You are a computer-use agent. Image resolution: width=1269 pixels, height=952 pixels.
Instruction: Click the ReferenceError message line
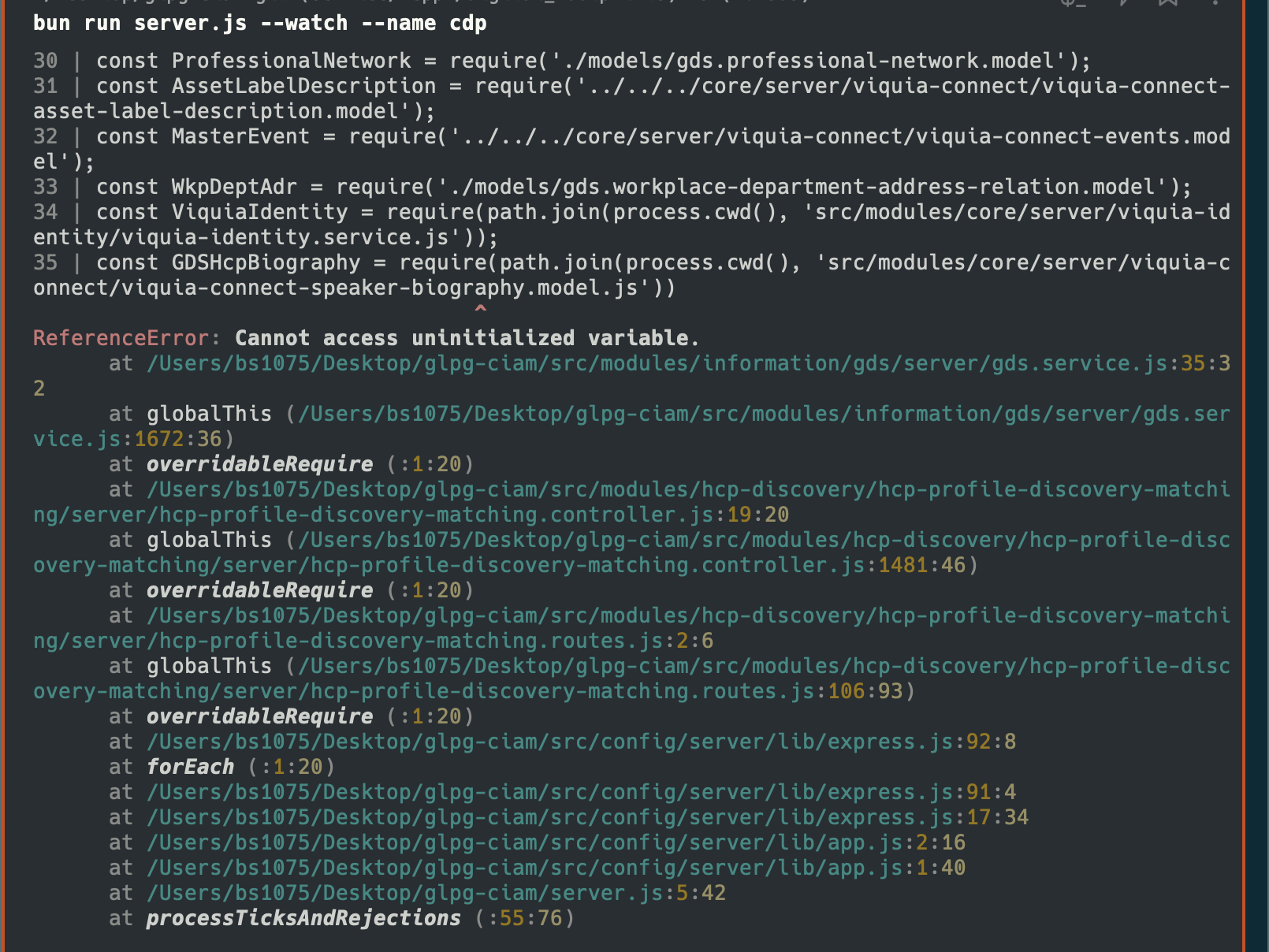click(x=363, y=337)
